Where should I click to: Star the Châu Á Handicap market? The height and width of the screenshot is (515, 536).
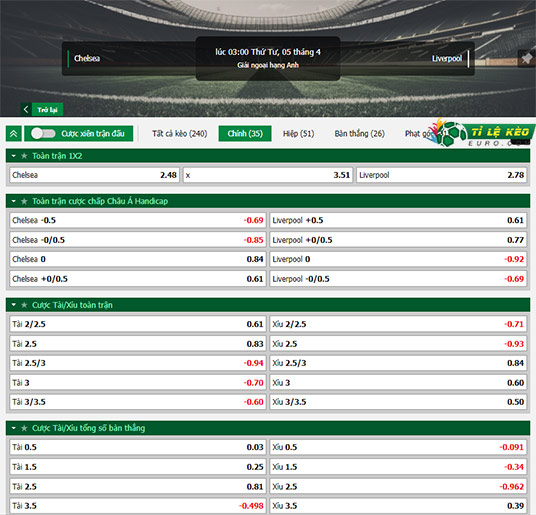(x=24, y=201)
